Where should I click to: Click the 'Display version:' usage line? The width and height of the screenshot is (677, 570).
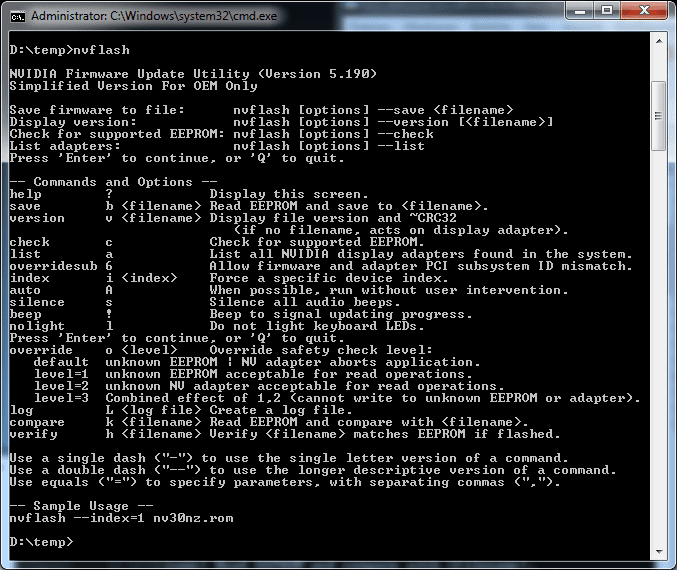click(281, 122)
